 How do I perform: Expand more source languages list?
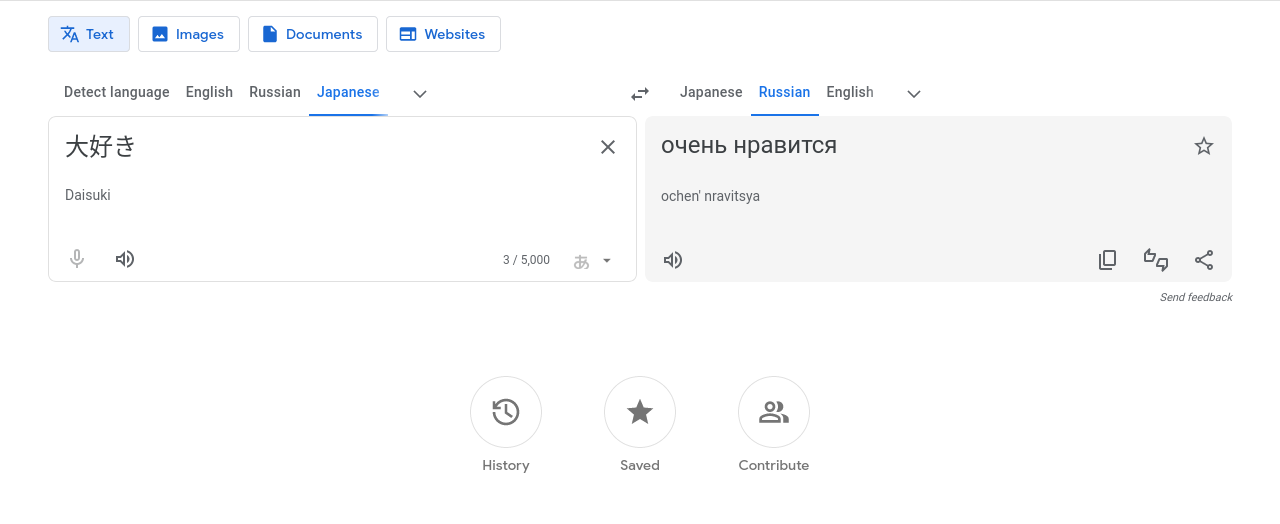420,93
